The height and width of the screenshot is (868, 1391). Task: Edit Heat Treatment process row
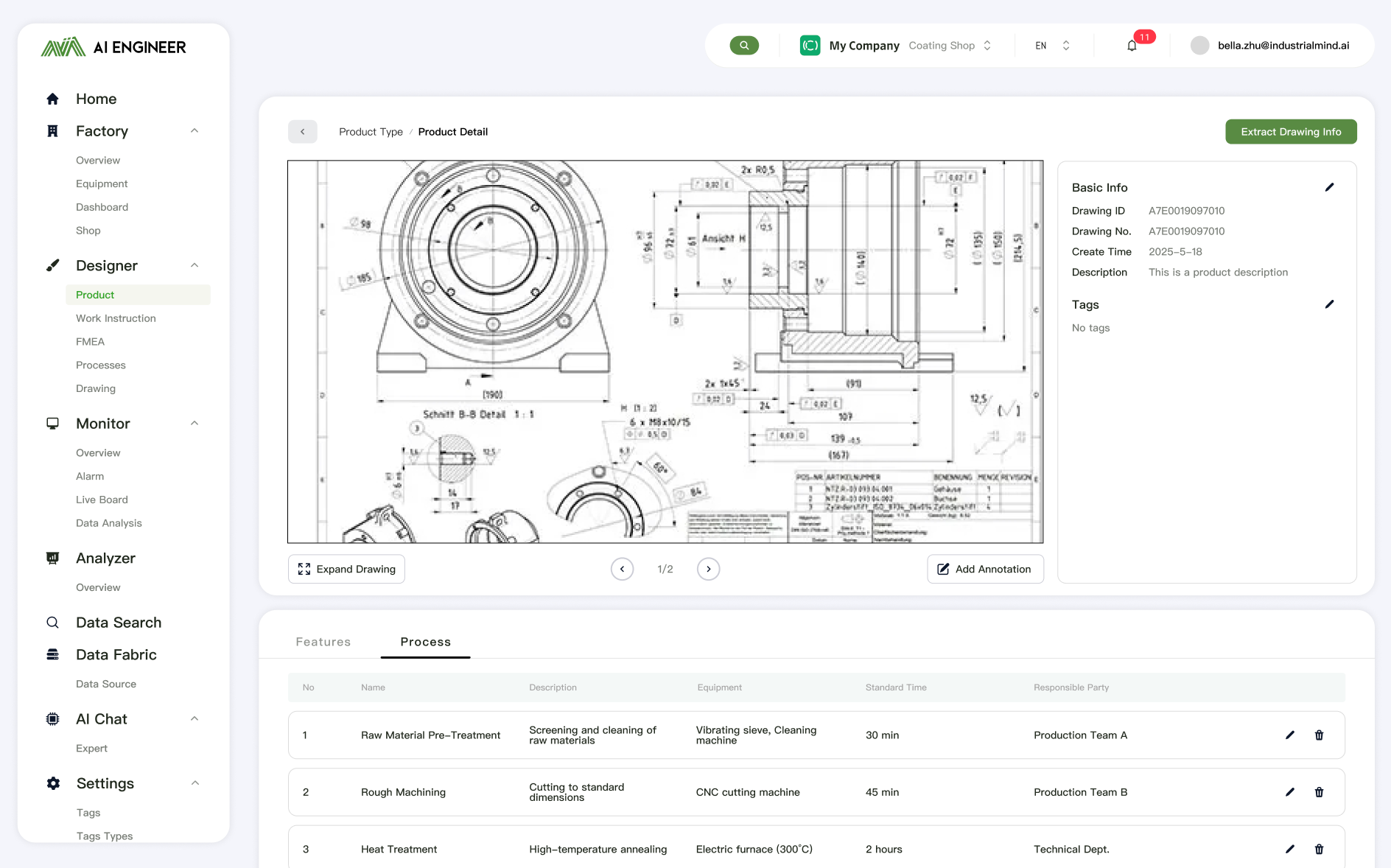tap(1290, 850)
